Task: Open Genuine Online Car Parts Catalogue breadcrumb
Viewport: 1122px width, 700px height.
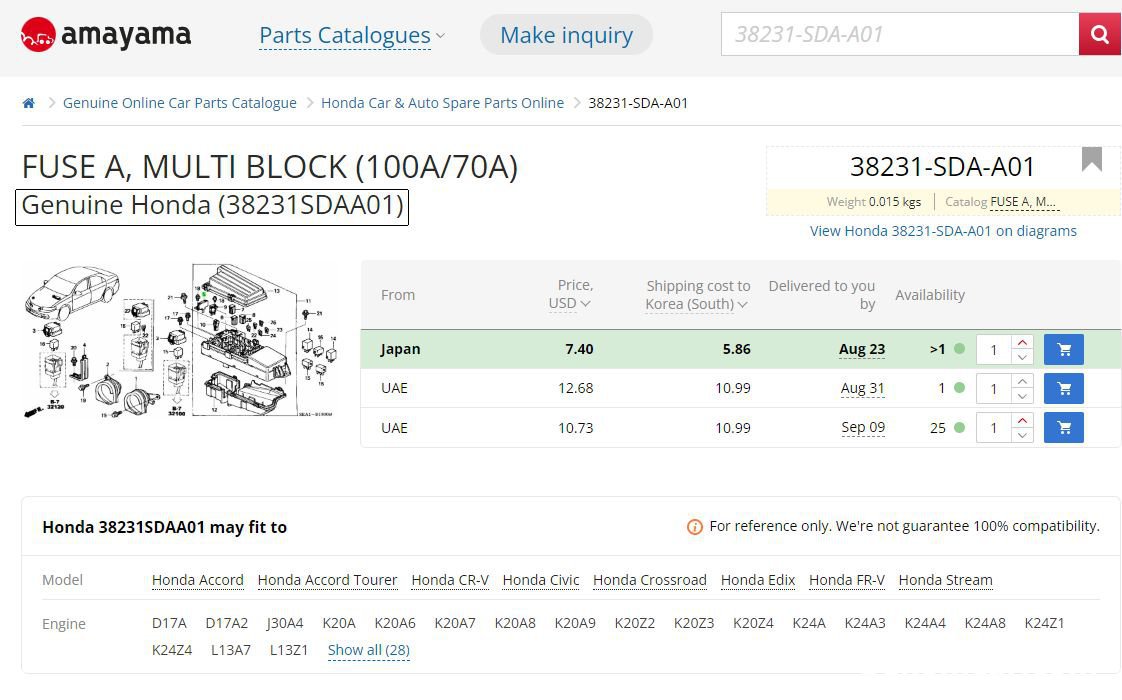Action: click(x=180, y=103)
